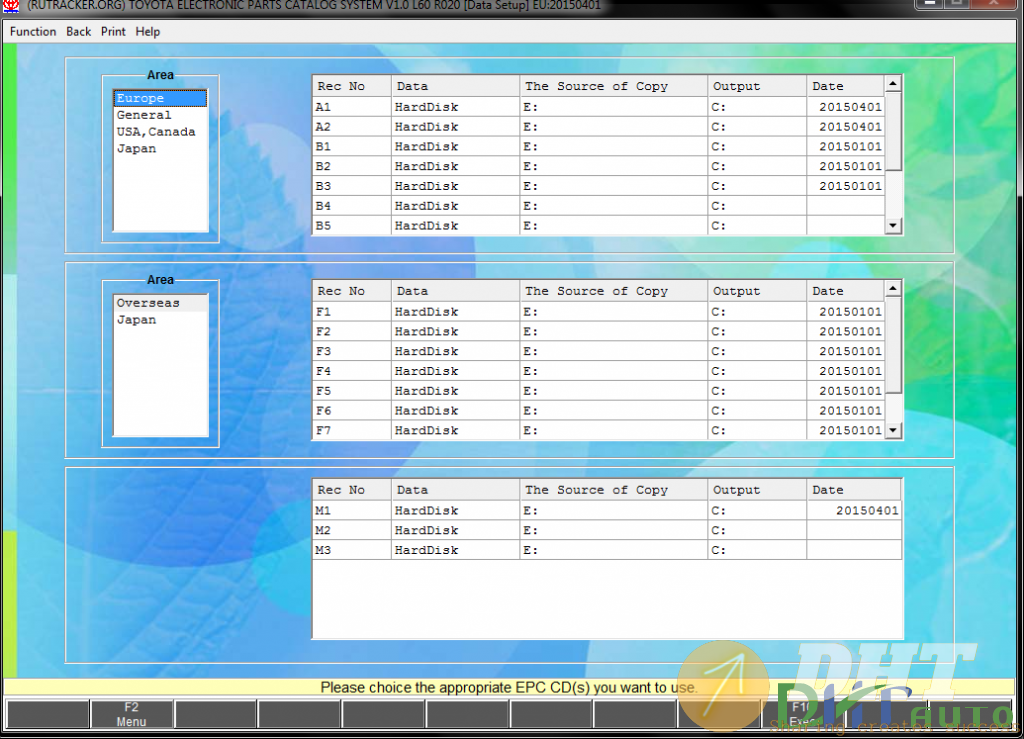Click scroll-down arrow of the F records table
The width and height of the screenshot is (1024, 739).
893,431
